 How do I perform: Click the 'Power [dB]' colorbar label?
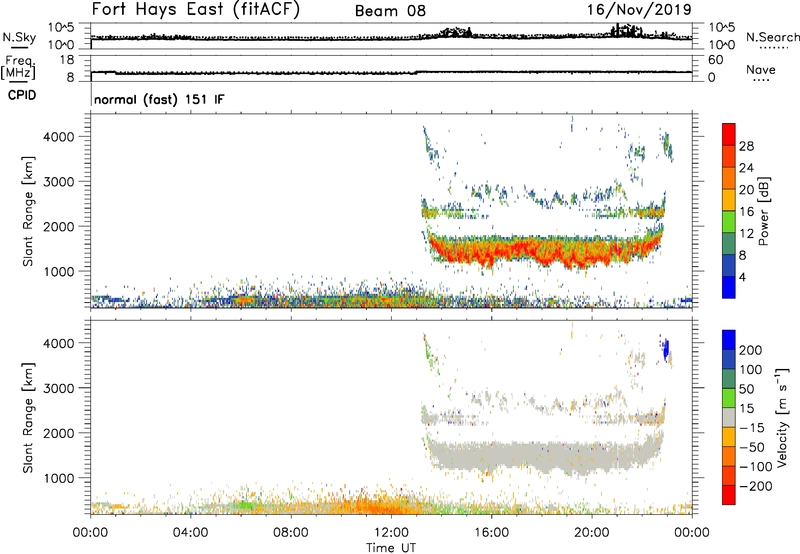[x=763, y=211]
